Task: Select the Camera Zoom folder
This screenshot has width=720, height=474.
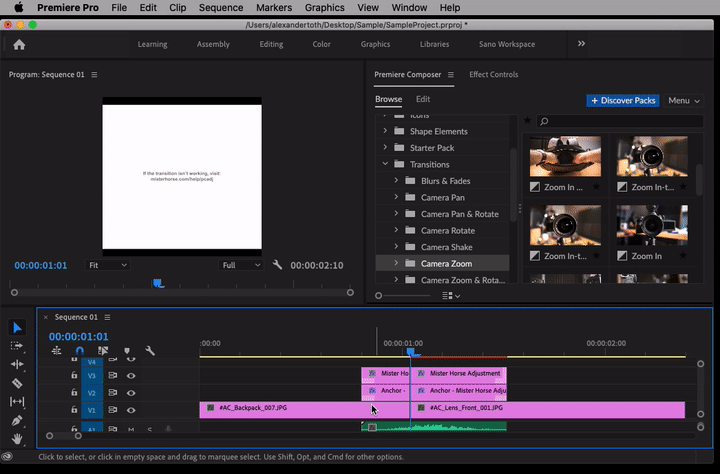Action: (x=443, y=263)
